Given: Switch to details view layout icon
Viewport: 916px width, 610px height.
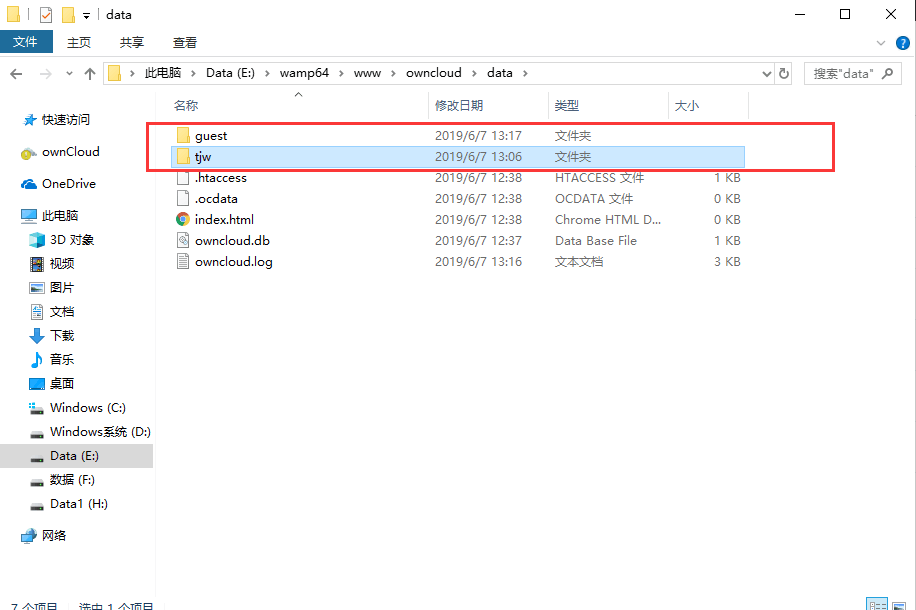Looking at the screenshot, I should (877, 605).
